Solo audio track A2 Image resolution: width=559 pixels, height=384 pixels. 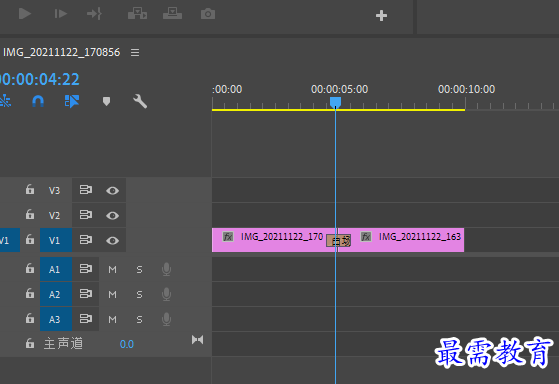point(139,295)
